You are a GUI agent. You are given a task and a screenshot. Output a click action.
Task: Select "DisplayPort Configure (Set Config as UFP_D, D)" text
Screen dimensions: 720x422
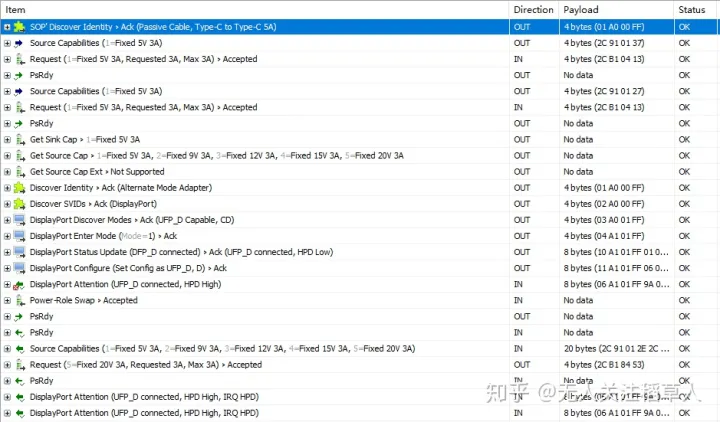point(118,268)
